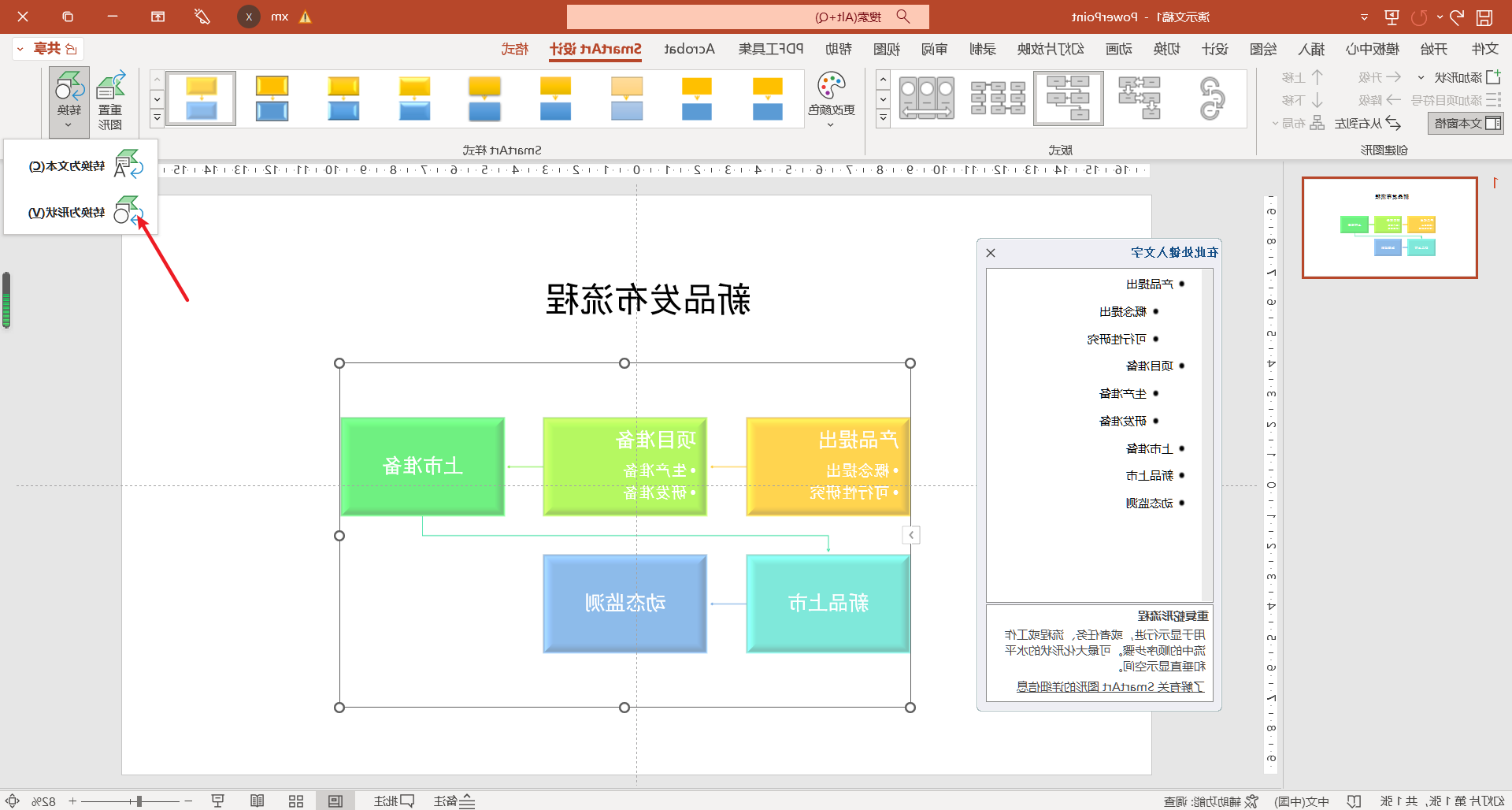The image size is (1512, 810).
Task: Select the three-circle horizontal arrow layout thumbnail
Action: [x=927, y=98]
